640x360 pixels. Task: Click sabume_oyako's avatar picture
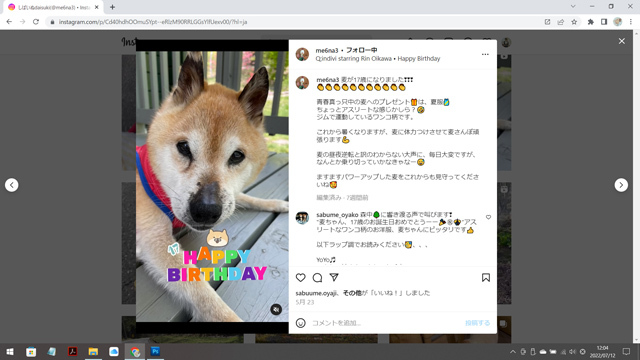coord(302,218)
